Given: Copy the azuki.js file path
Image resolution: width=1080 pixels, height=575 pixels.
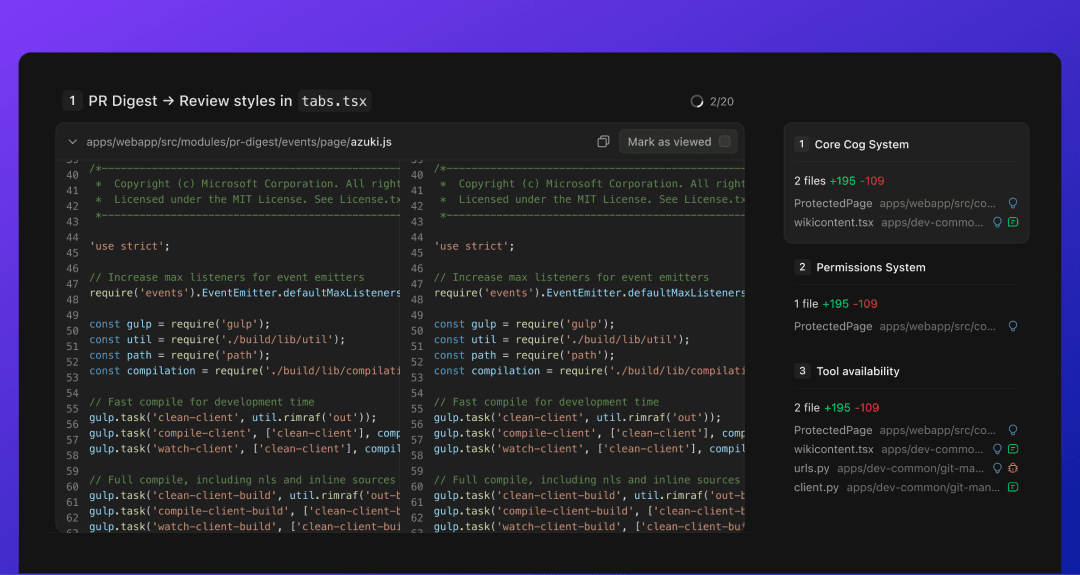Looking at the screenshot, I should click(x=603, y=142).
